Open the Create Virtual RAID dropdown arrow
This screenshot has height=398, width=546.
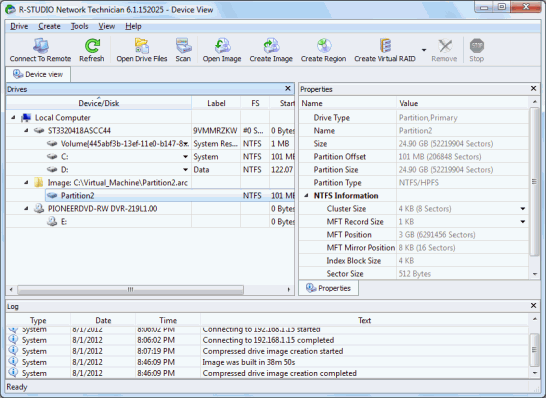tap(424, 50)
